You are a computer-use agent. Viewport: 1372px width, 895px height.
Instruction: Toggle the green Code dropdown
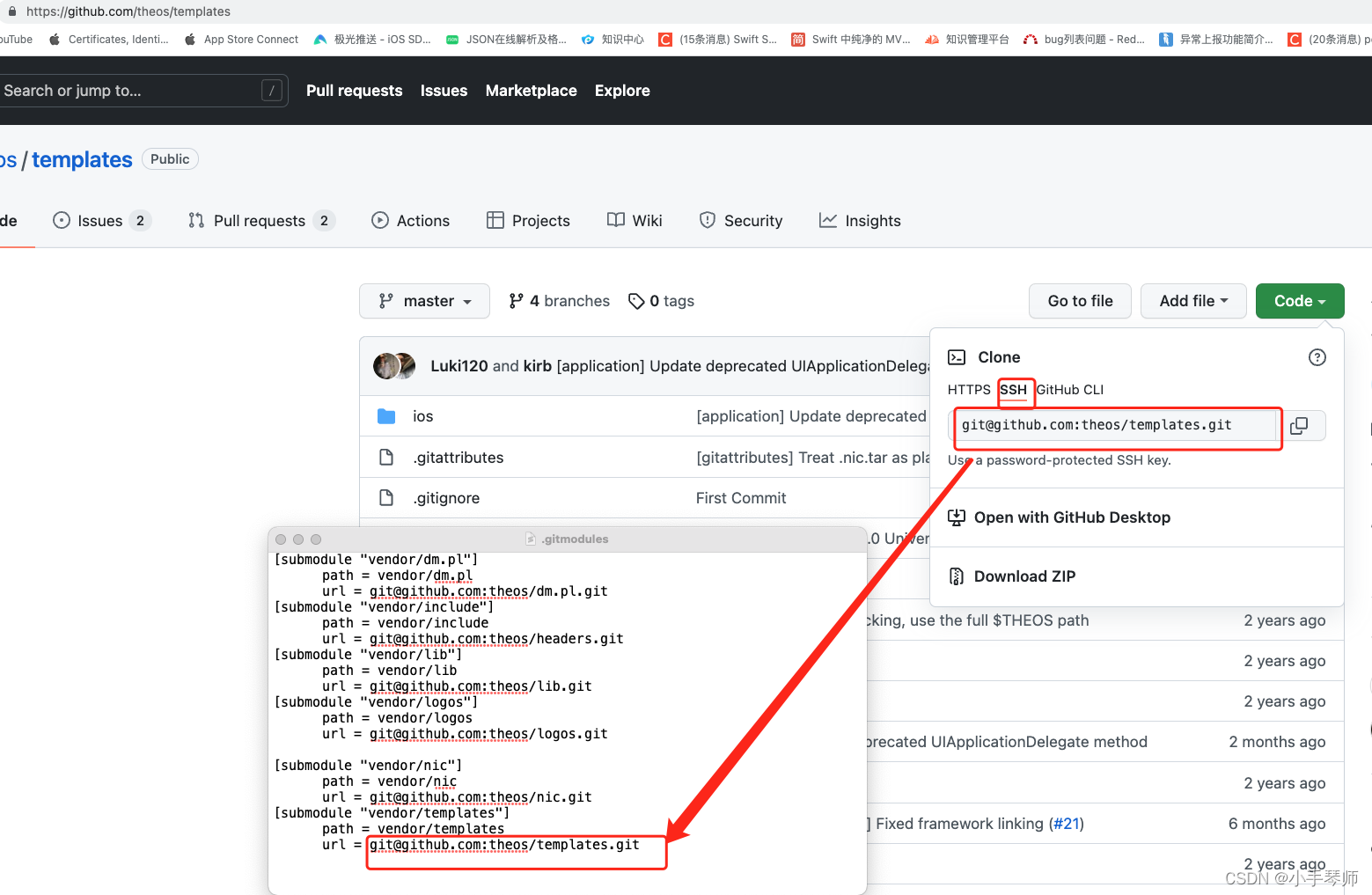(x=1300, y=301)
